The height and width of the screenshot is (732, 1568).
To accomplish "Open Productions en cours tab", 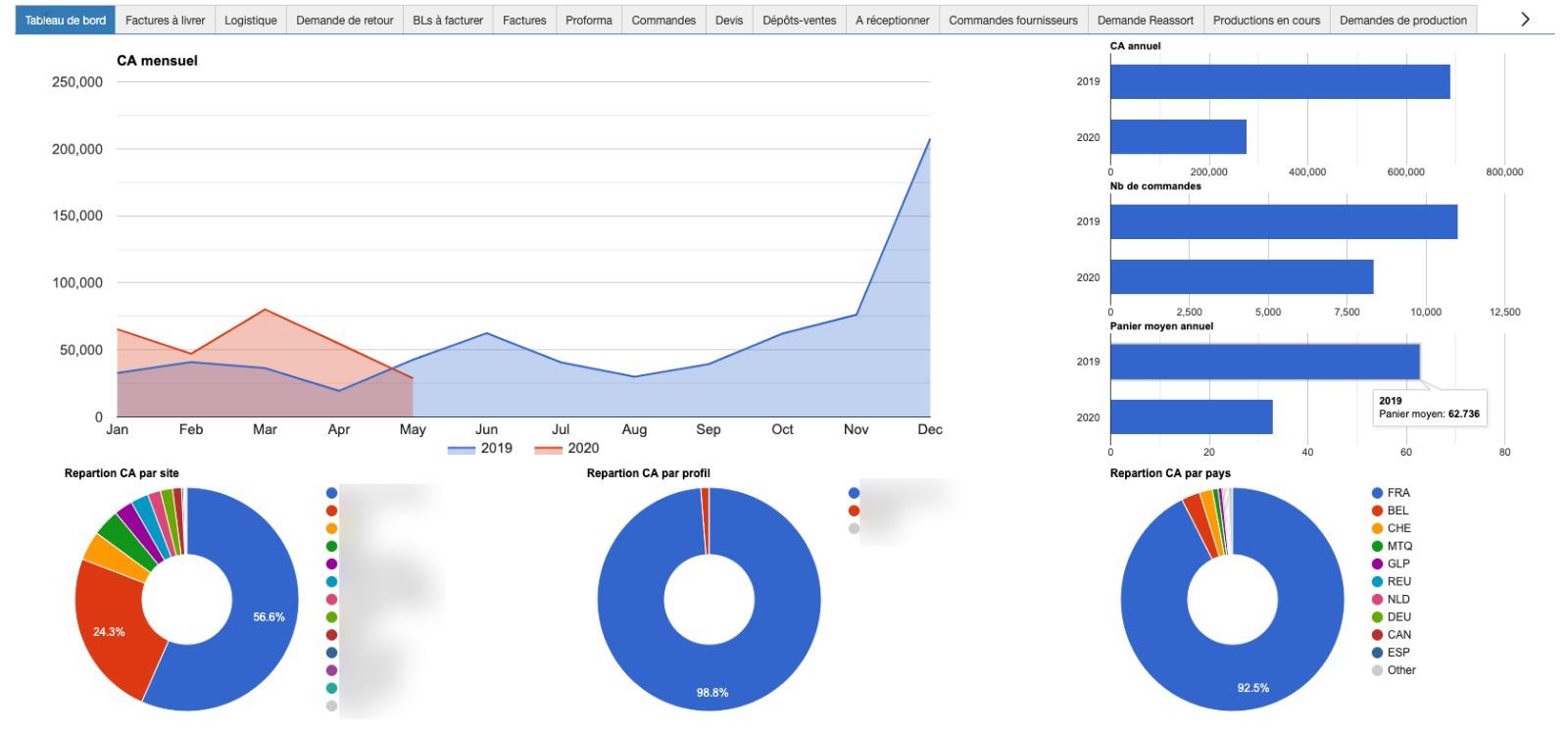I will [1266, 20].
